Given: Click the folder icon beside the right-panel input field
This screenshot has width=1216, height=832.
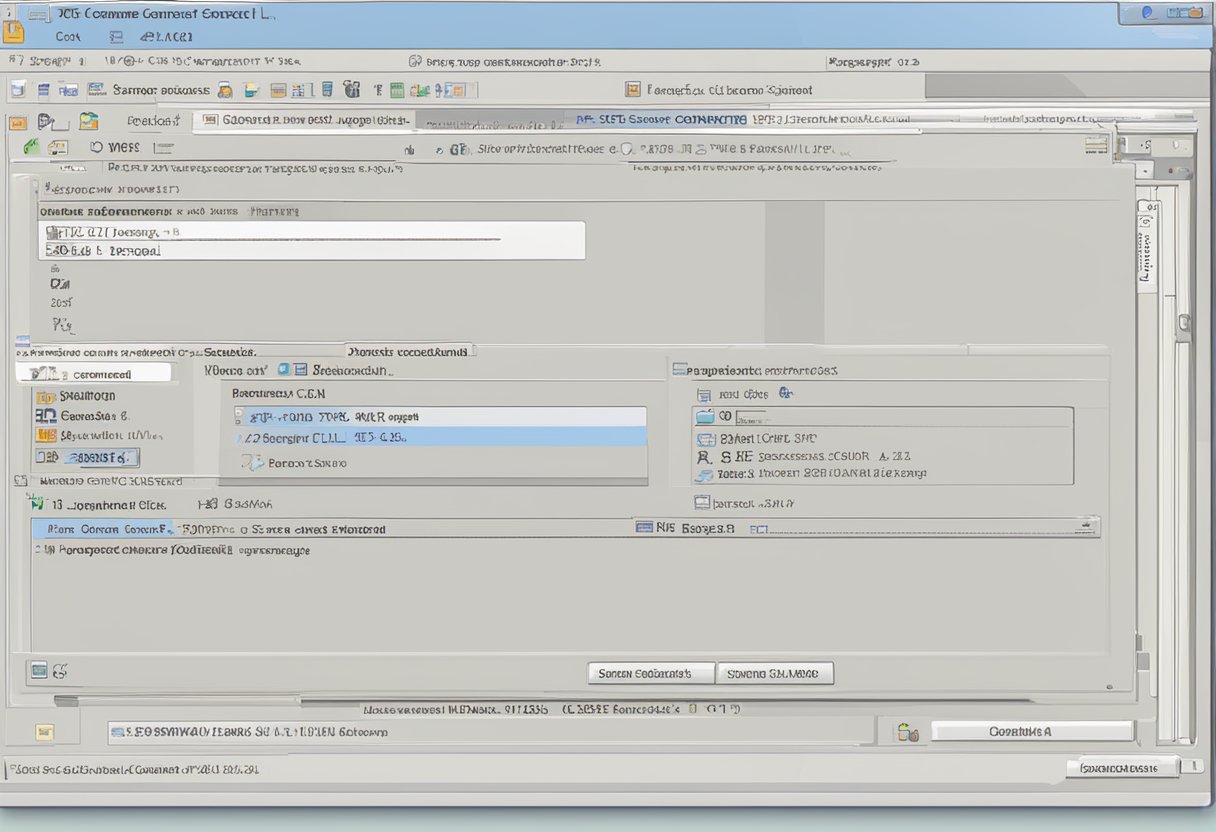Looking at the screenshot, I should [x=705, y=416].
